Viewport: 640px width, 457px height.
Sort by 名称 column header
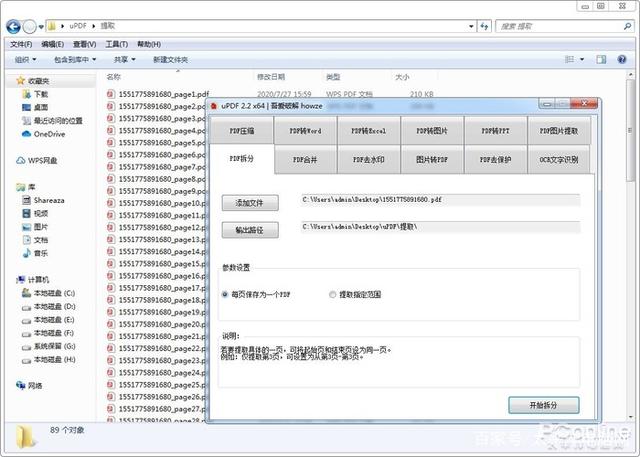pos(113,77)
